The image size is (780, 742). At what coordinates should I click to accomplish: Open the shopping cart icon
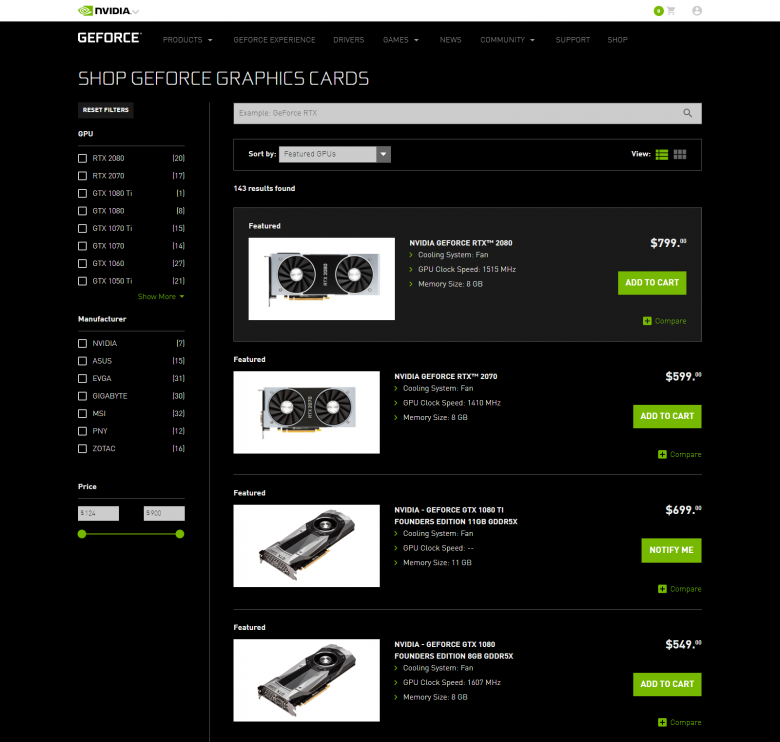(x=671, y=10)
